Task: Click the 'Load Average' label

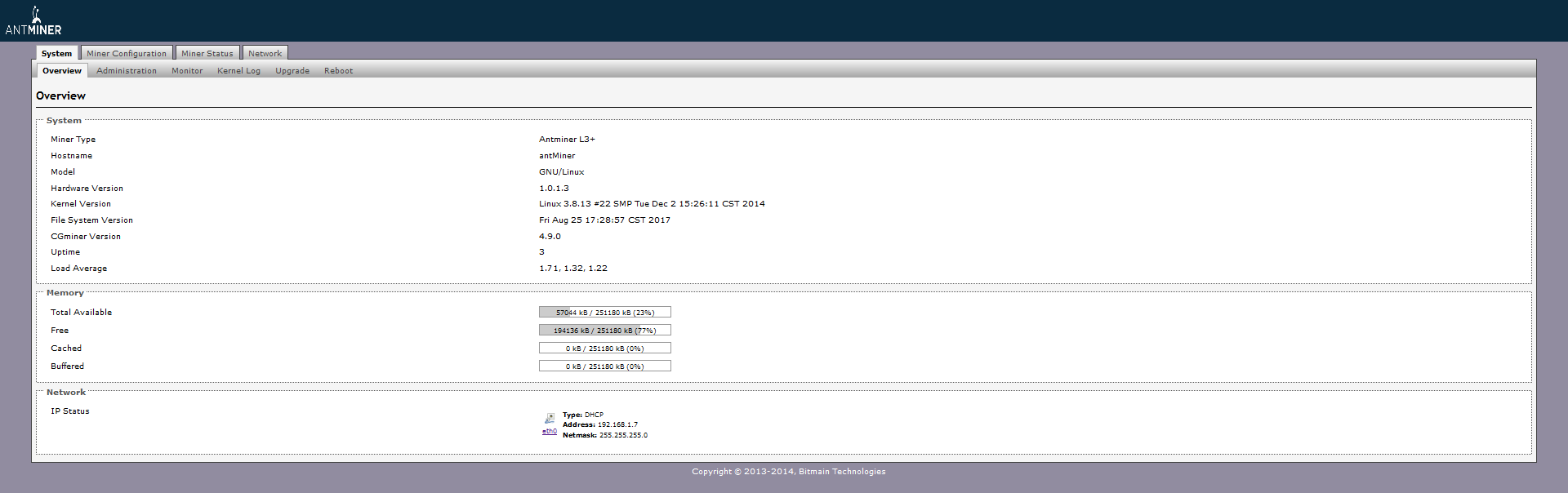Action: (79, 269)
